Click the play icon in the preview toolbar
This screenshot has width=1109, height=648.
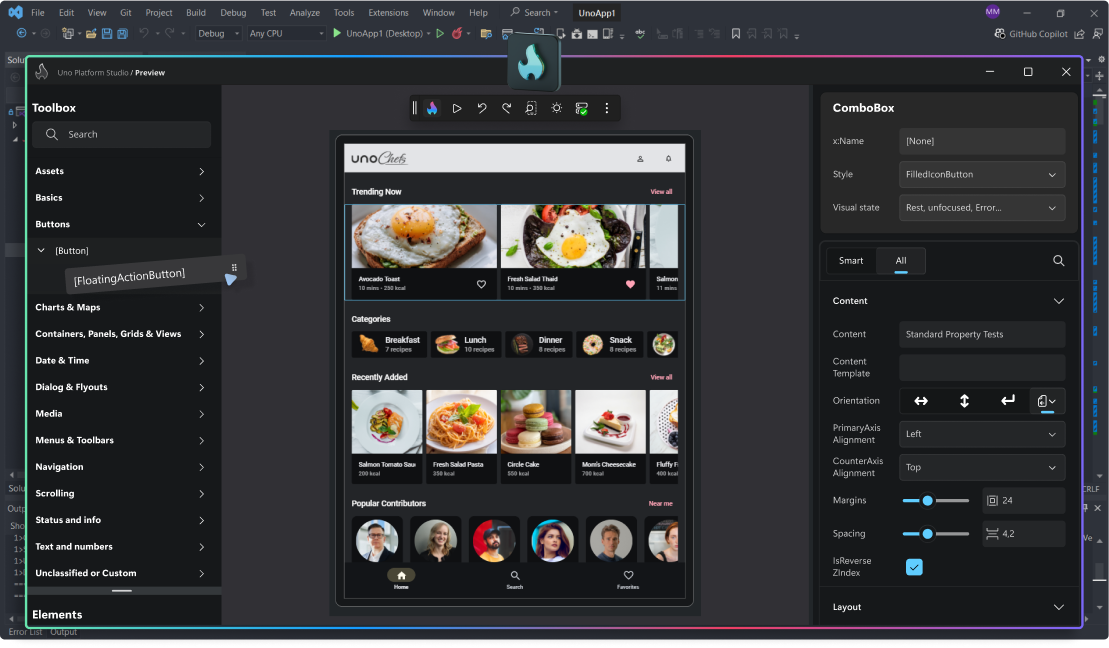[x=457, y=108]
